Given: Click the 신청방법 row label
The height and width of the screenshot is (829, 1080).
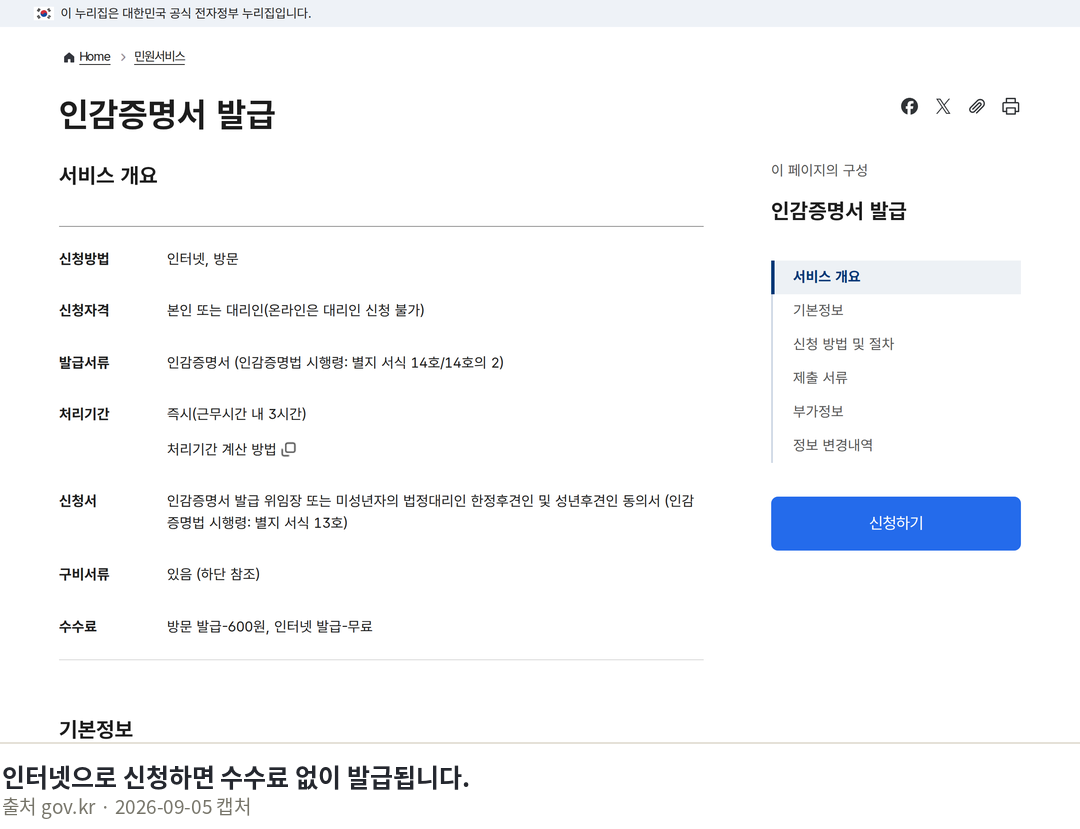Looking at the screenshot, I should click(84, 259).
